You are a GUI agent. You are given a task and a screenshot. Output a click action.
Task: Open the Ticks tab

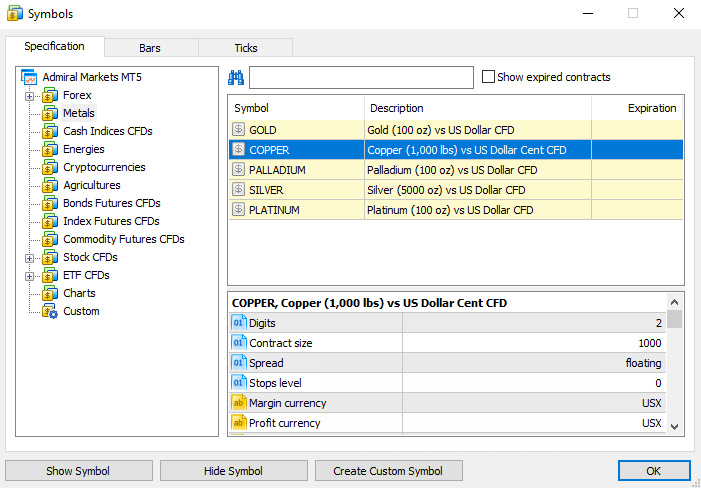coord(246,48)
